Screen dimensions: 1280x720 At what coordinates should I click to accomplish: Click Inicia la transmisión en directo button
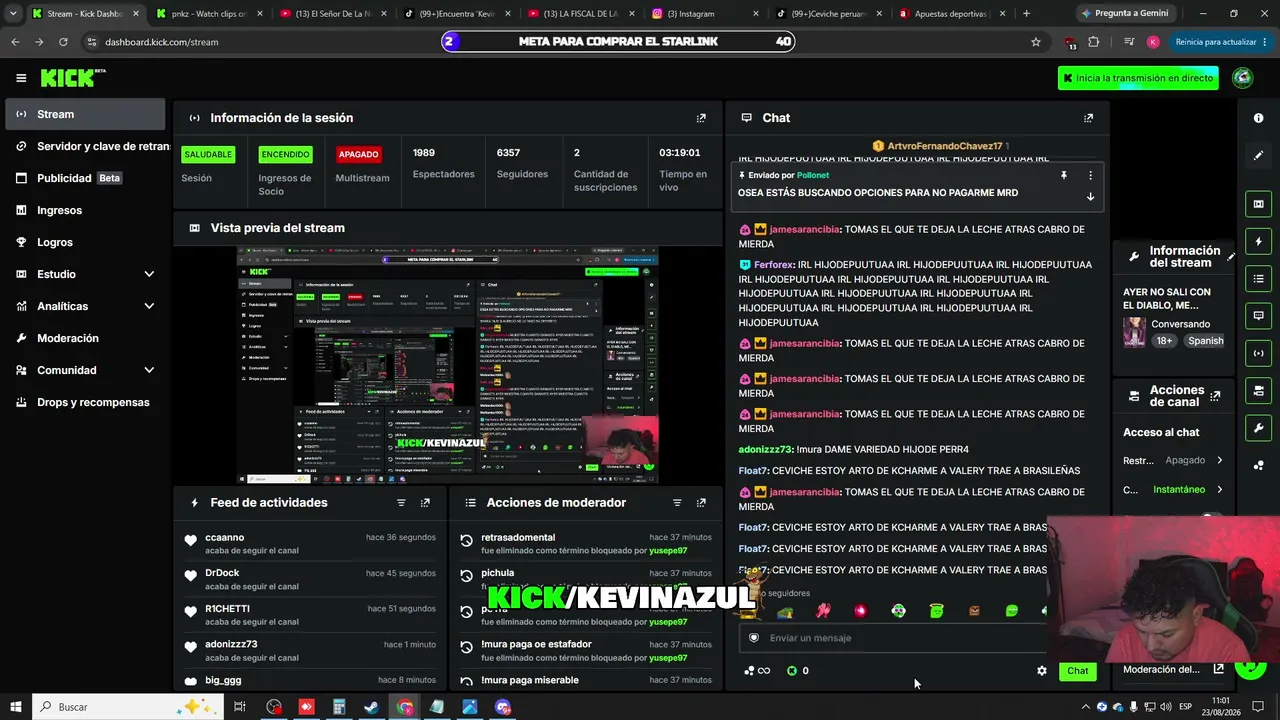(1138, 78)
